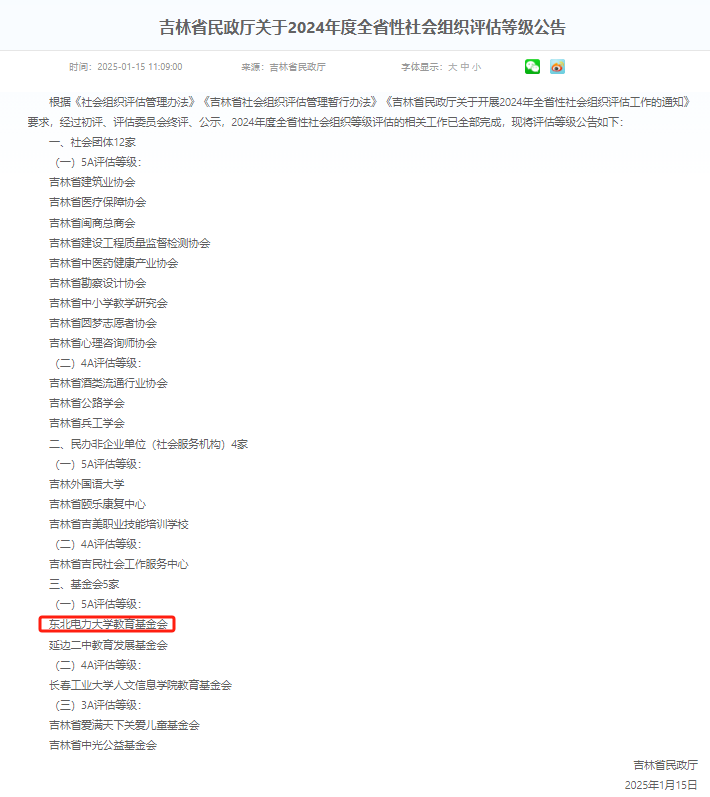Select 吉林外国语大学 list entry
710x797 pixels.
coord(86,484)
